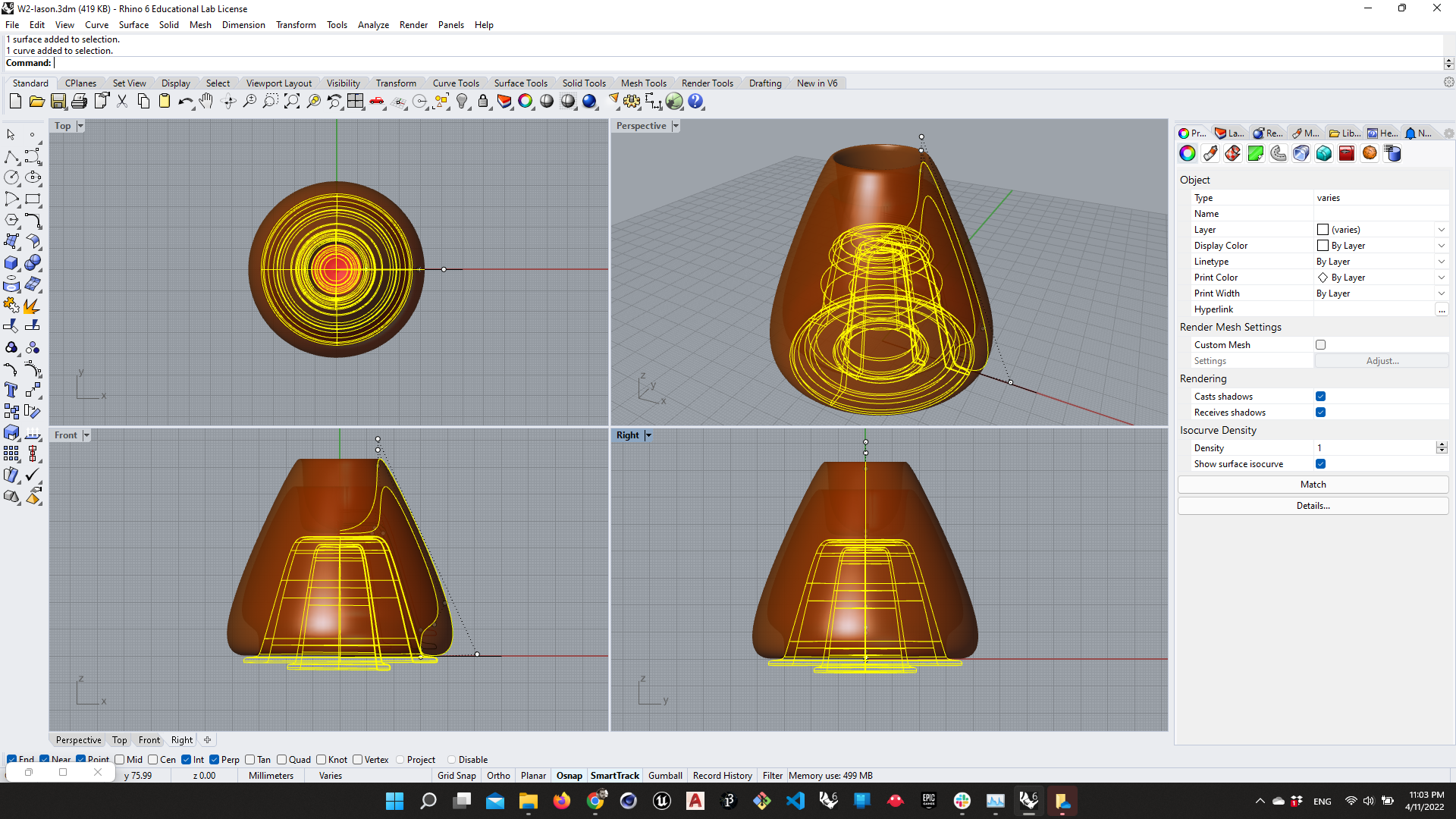Click the array grid tool in sidebar
This screenshot has width=1456, height=819.
(11, 453)
